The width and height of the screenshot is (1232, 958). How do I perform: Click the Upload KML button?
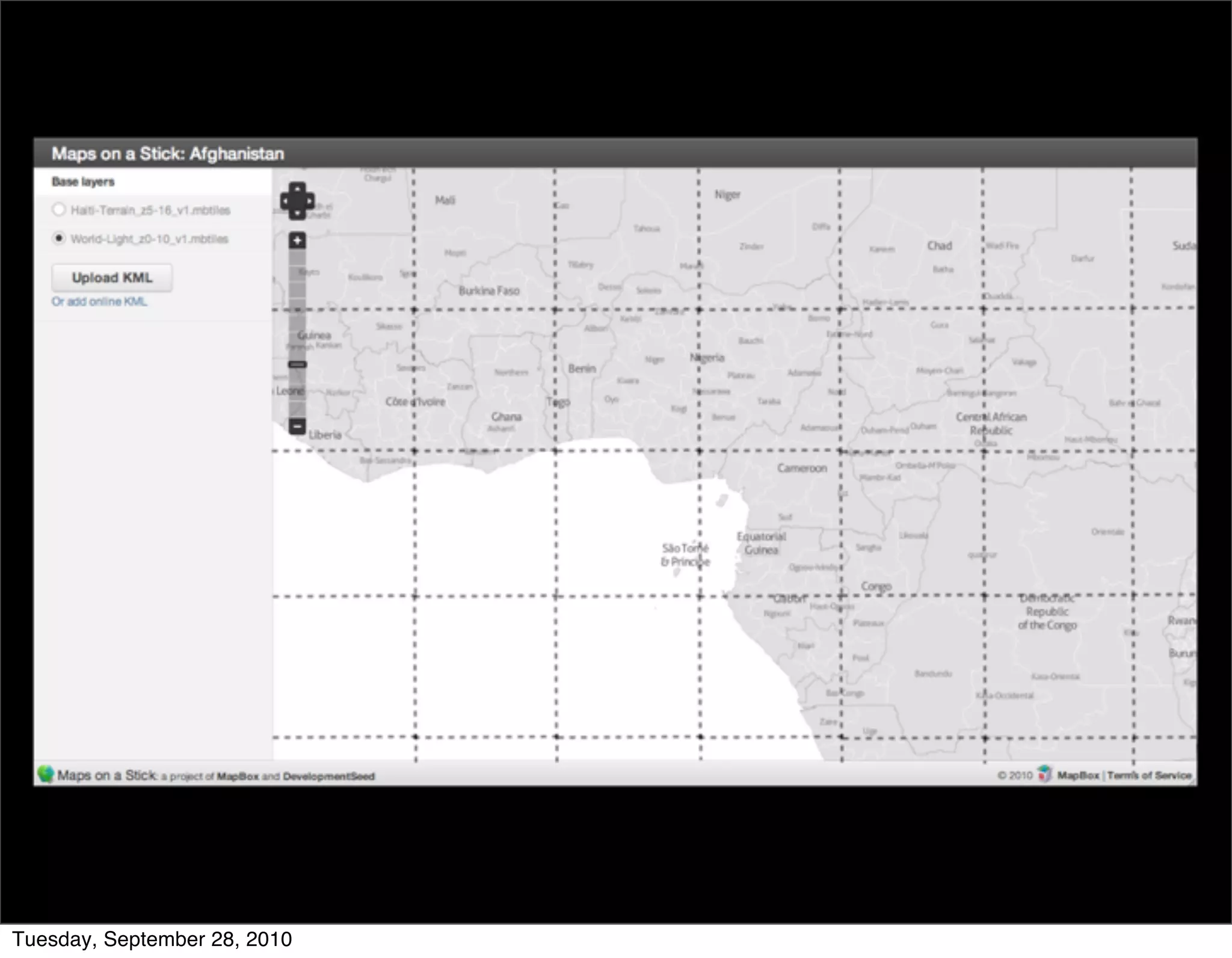pyautogui.click(x=112, y=278)
